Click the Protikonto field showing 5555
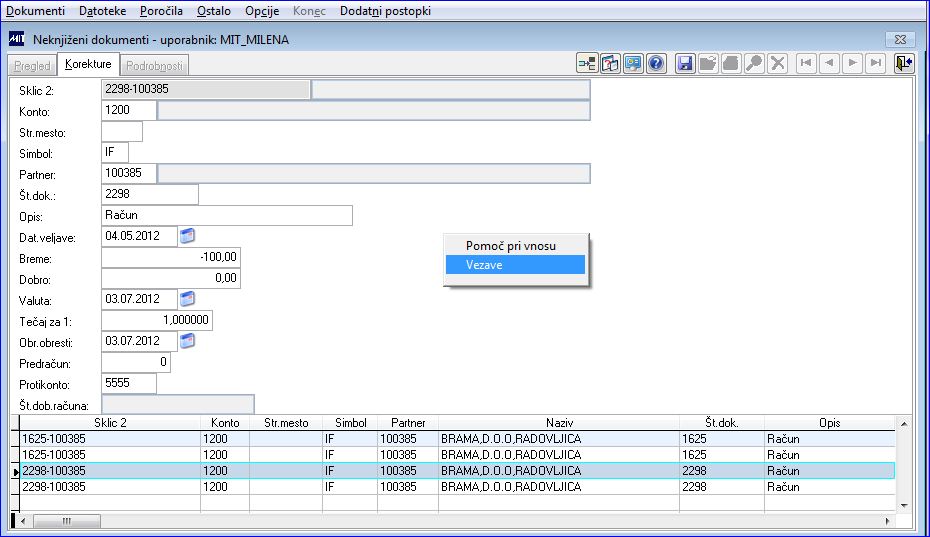 click(129, 383)
